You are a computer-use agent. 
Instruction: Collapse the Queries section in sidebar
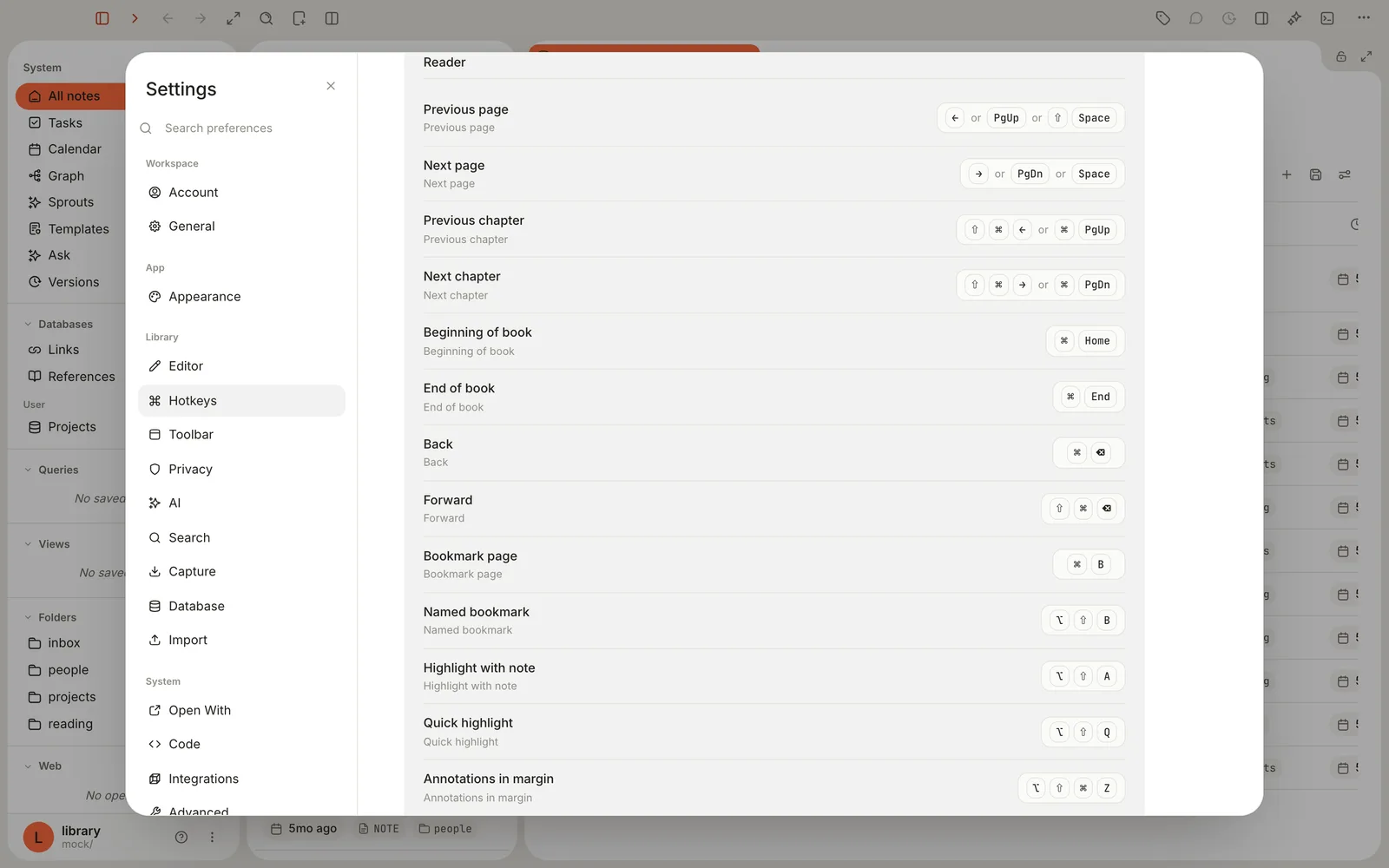(28, 470)
